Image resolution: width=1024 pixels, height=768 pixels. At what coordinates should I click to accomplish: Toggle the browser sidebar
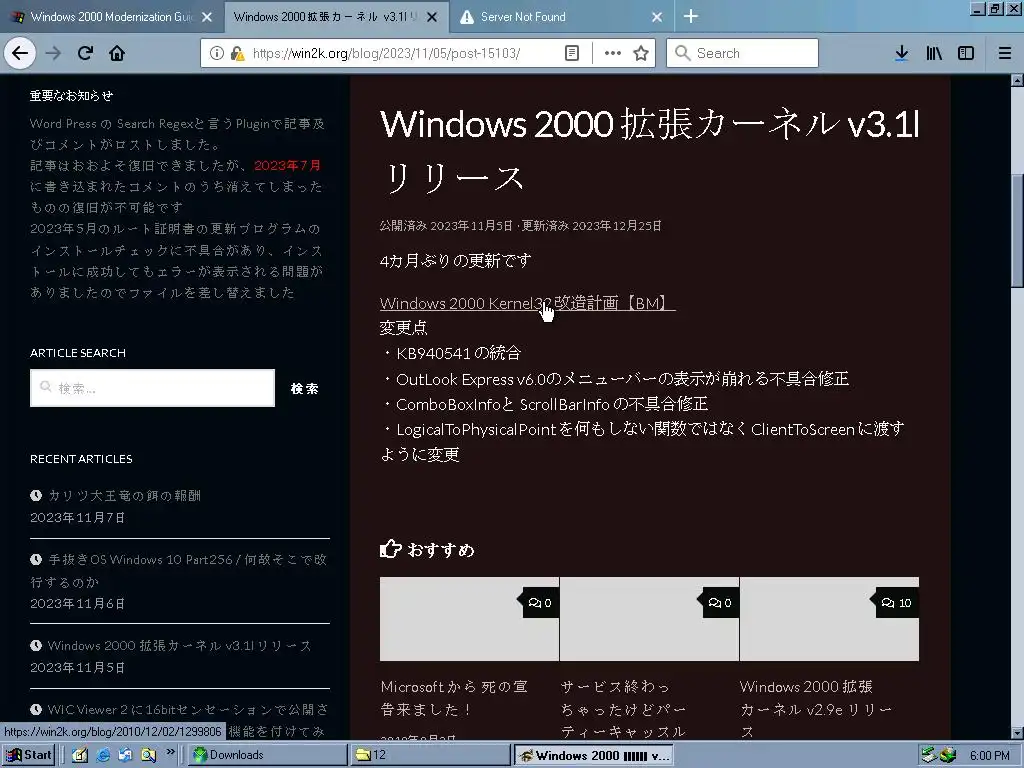pos(966,53)
